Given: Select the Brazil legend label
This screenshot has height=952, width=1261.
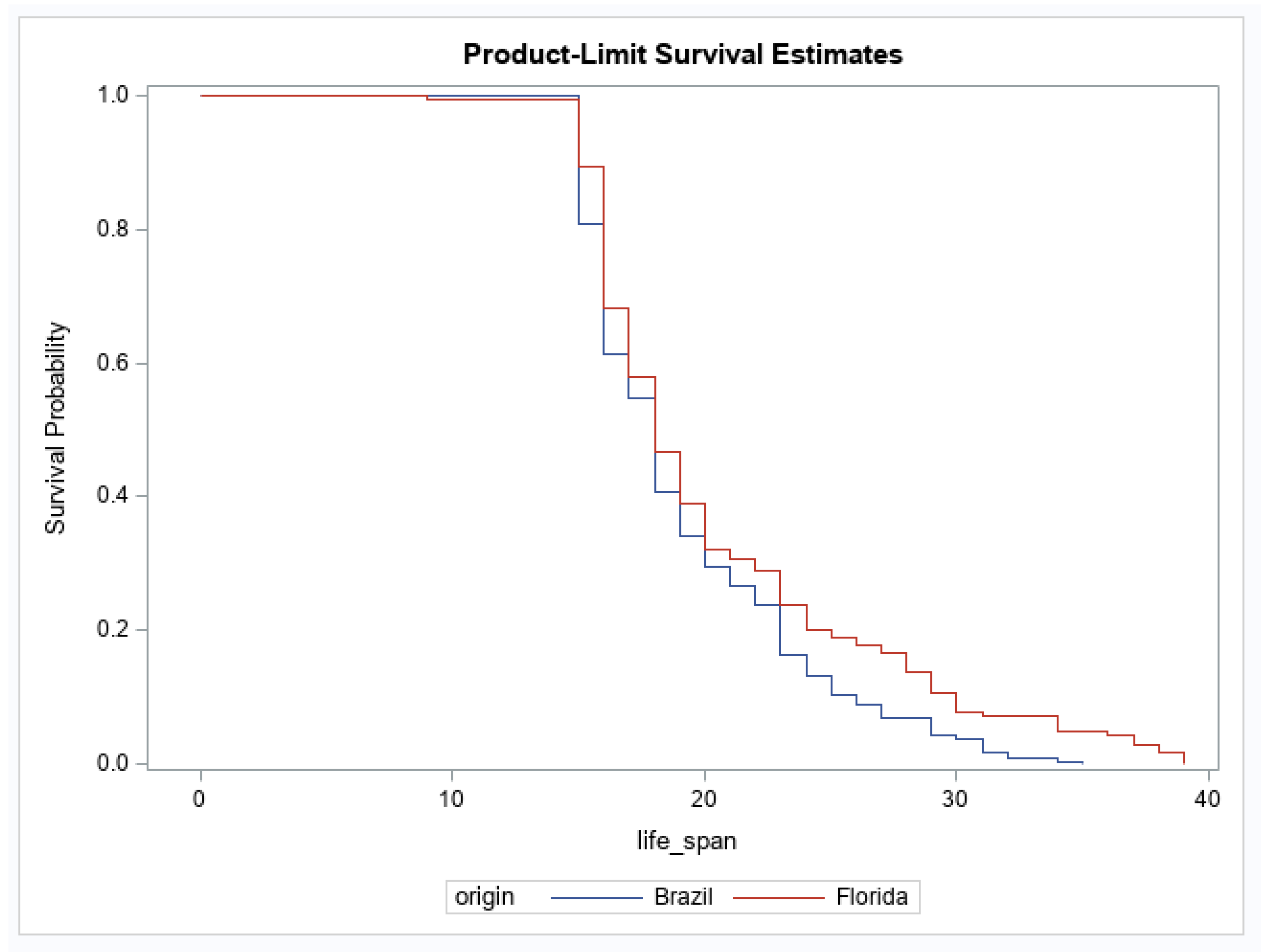Looking at the screenshot, I should pos(683,897).
